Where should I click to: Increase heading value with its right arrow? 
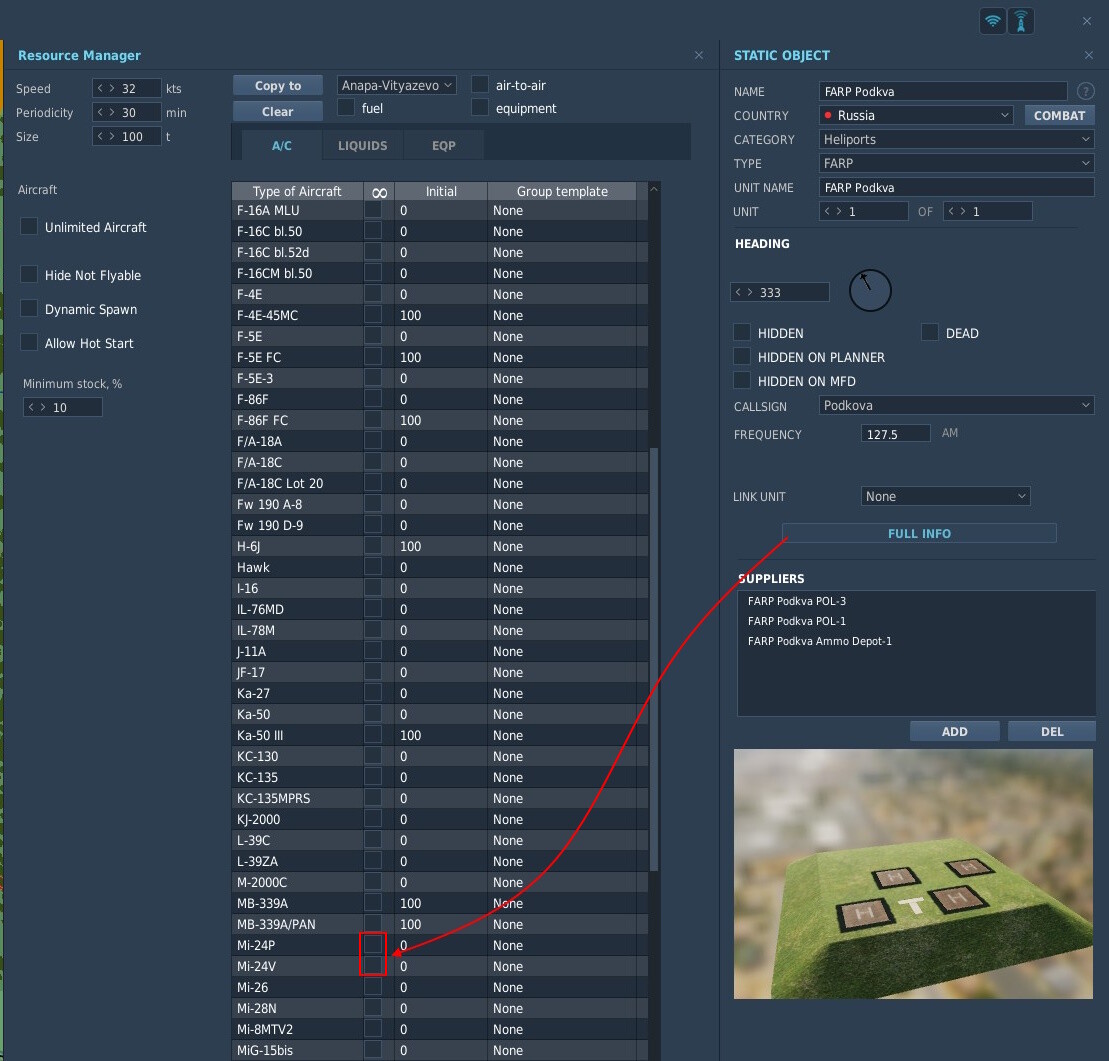pos(750,292)
